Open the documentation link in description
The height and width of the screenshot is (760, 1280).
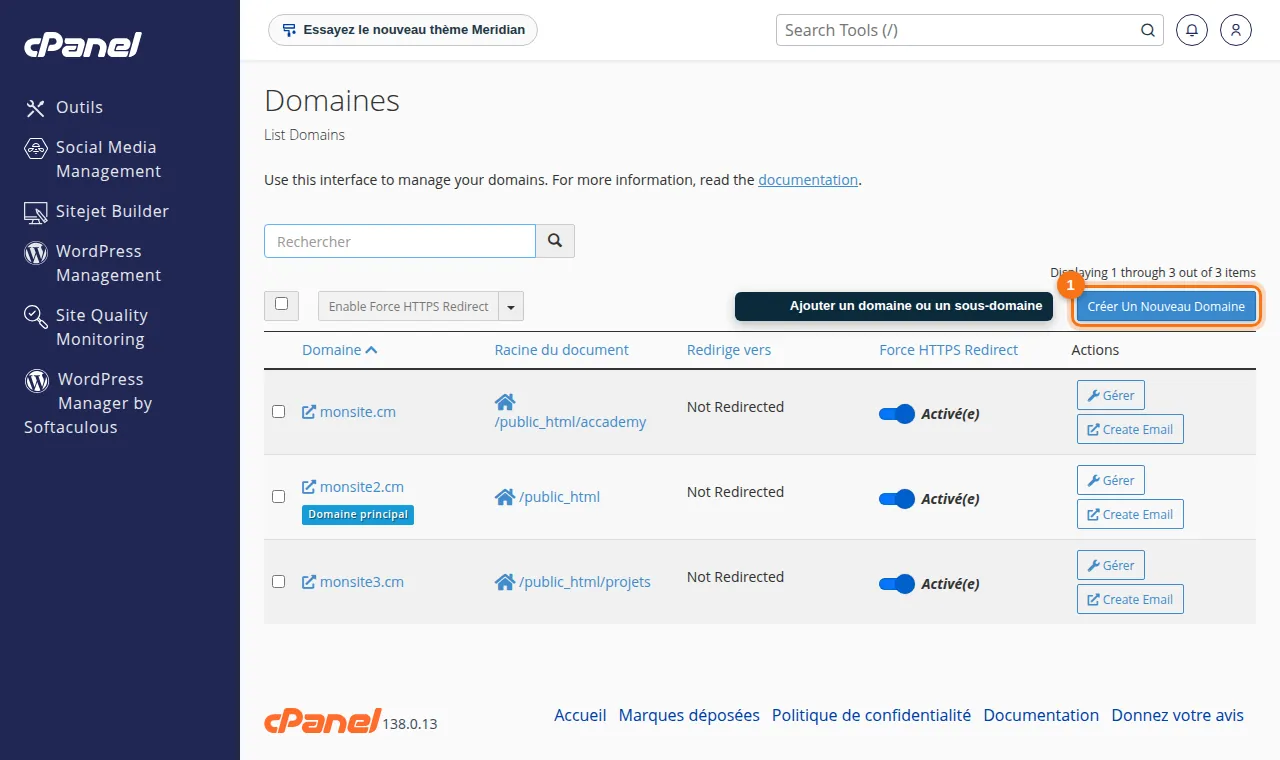(808, 180)
